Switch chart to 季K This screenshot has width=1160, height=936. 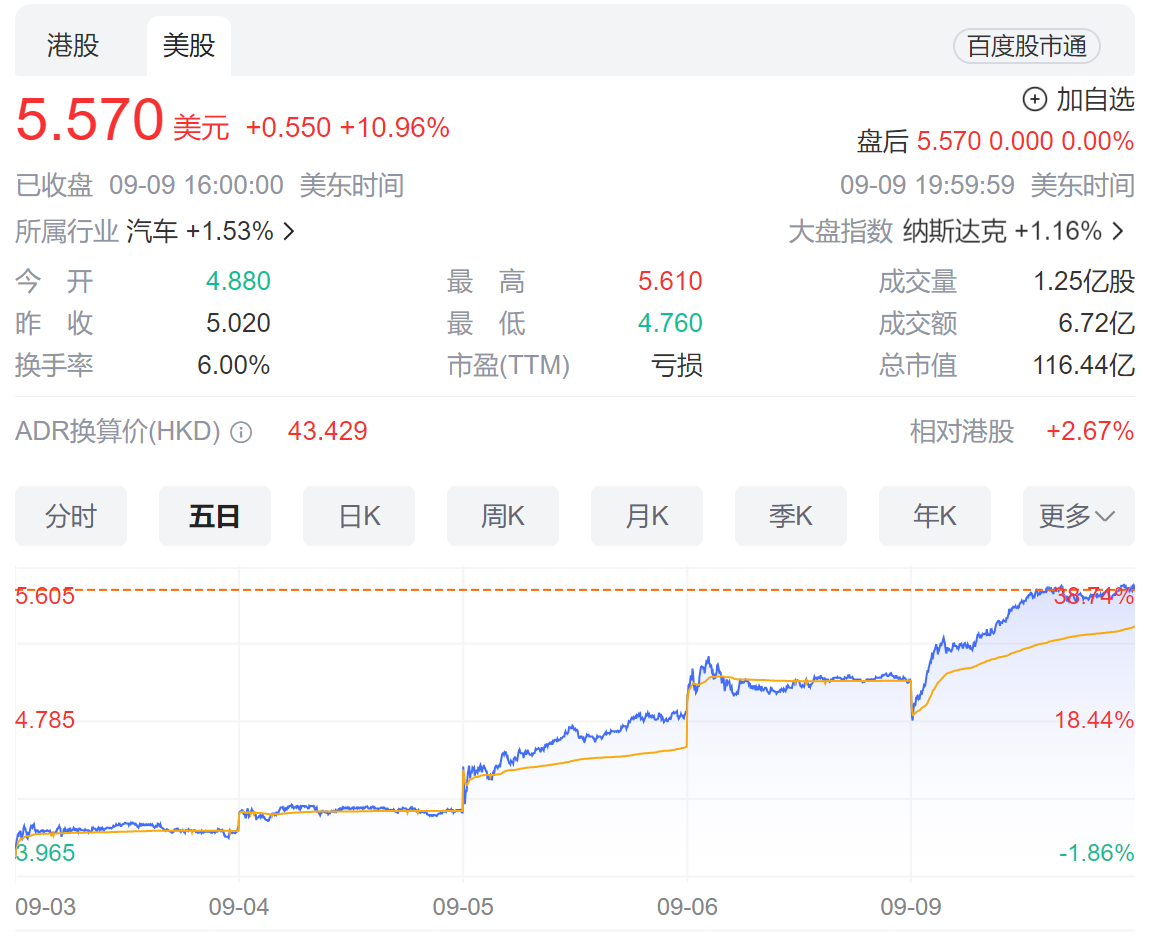pos(791,516)
